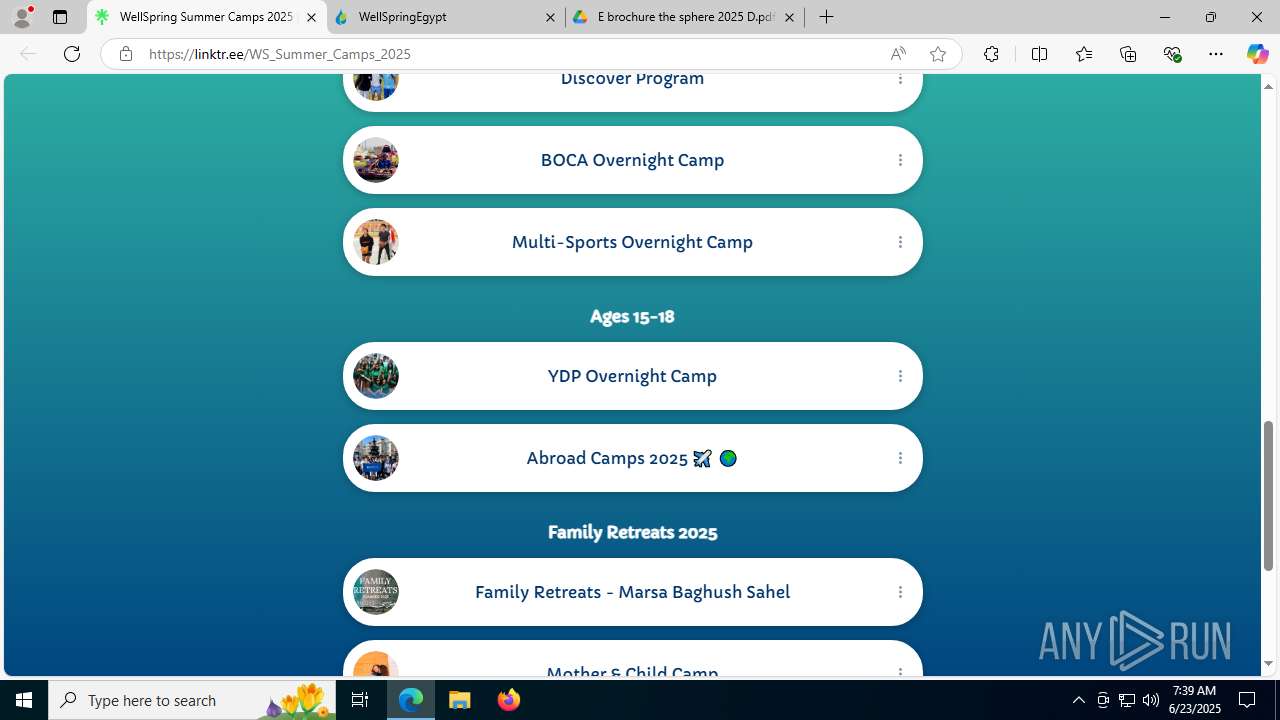Viewport: 1280px width, 720px height.
Task: Close the E brochure PDF tab
Action: pyautogui.click(x=789, y=17)
